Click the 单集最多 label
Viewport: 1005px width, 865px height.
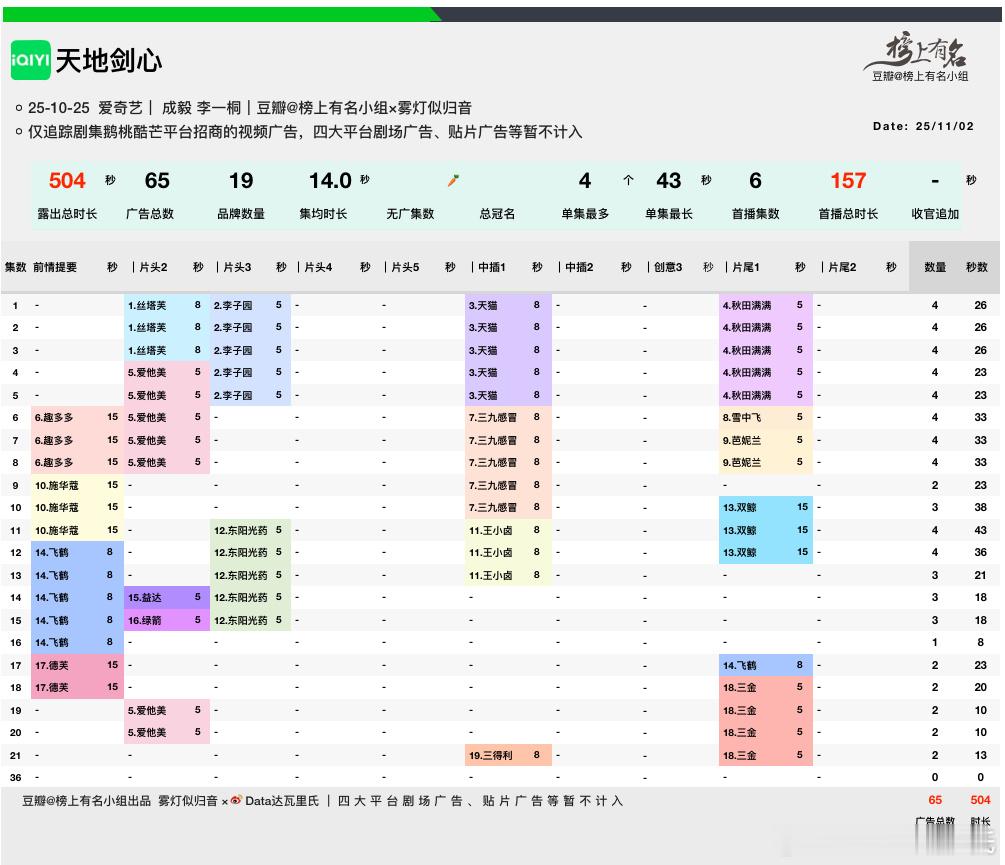point(585,213)
